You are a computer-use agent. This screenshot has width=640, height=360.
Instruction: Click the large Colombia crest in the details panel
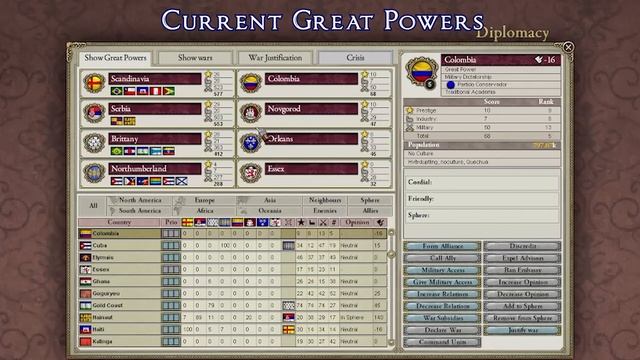(421, 72)
